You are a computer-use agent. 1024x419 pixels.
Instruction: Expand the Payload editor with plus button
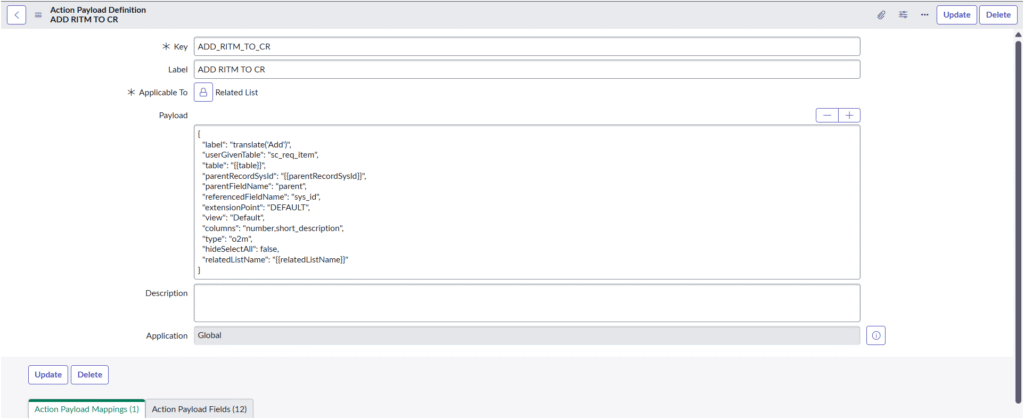tap(849, 115)
